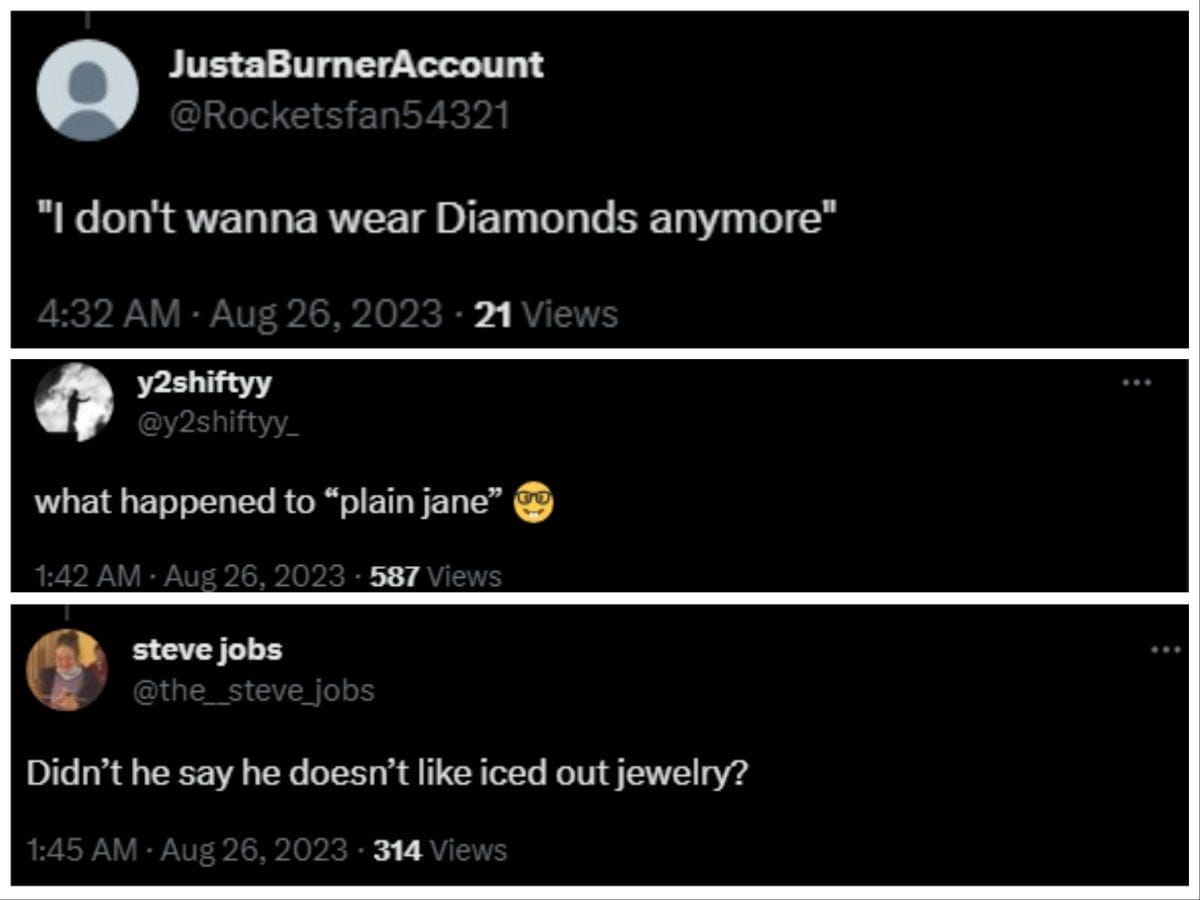Select the "iced out jewelry" tweet text
This screenshot has width=1200, height=900.
(387, 774)
